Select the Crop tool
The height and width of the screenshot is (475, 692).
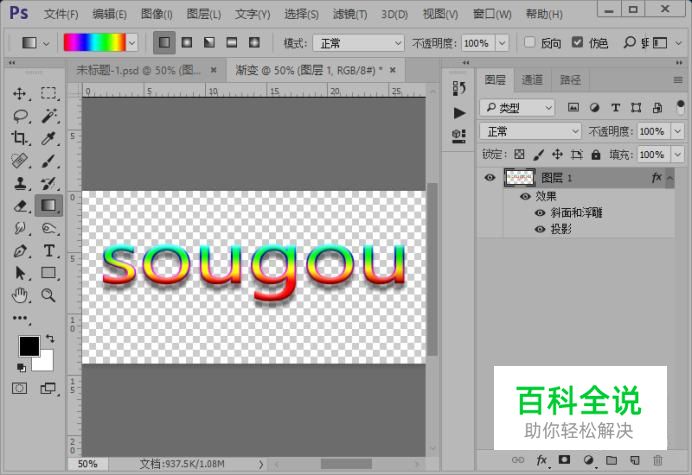point(19,138)
